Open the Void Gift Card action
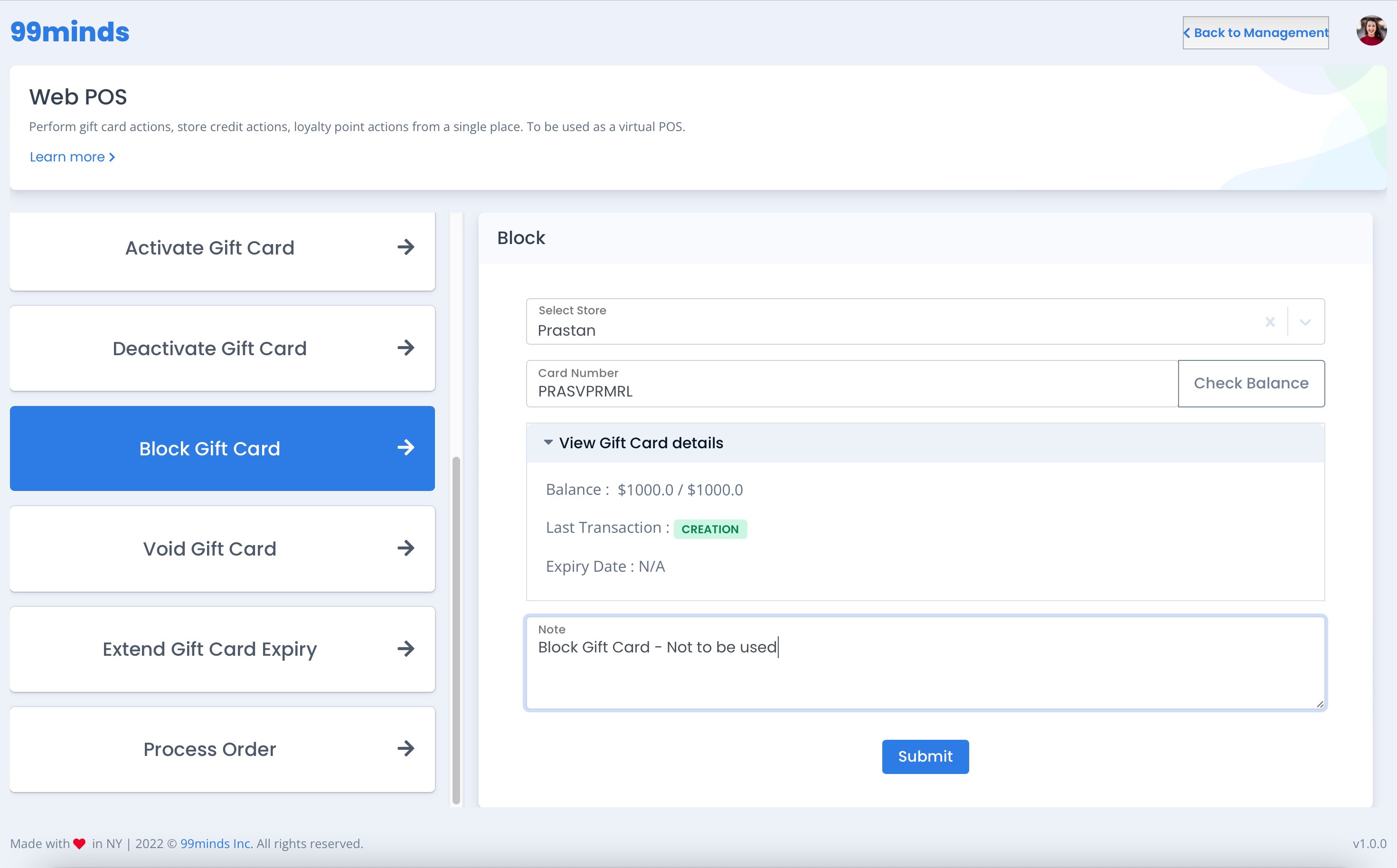The image size is (1397, 868). (222, 549)
